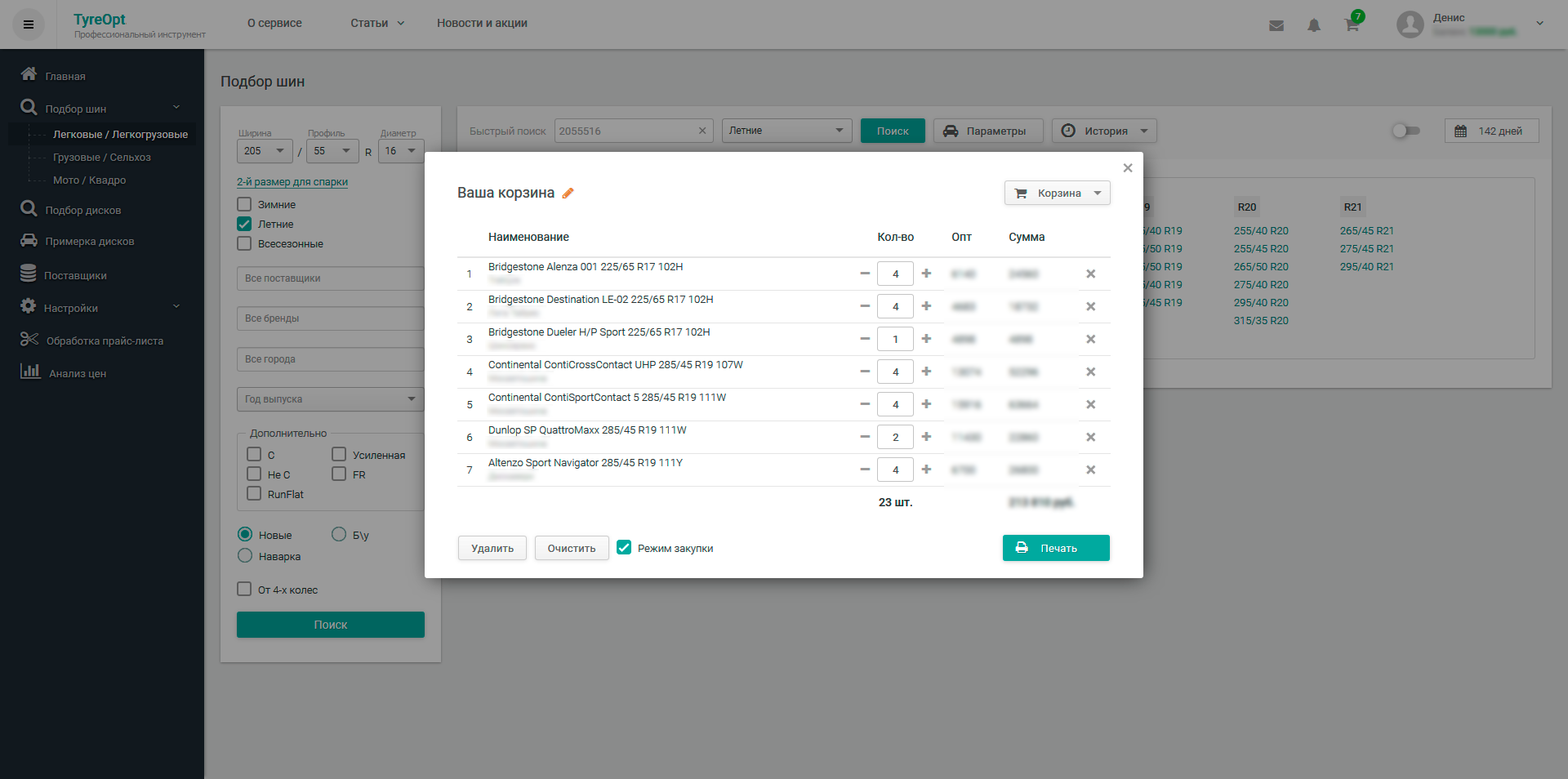This screenshot has height=779, width=1568.
Task: Increase quantity for ContiSportContact 5
Action: [x=926, y=404]
